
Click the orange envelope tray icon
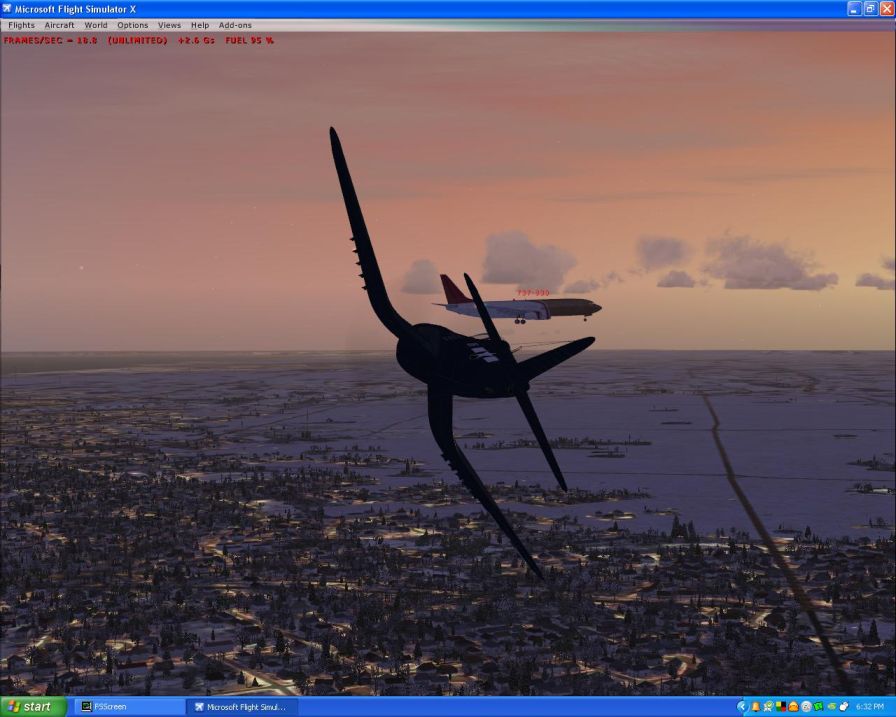pyautogui.click(x=793, y=707)
